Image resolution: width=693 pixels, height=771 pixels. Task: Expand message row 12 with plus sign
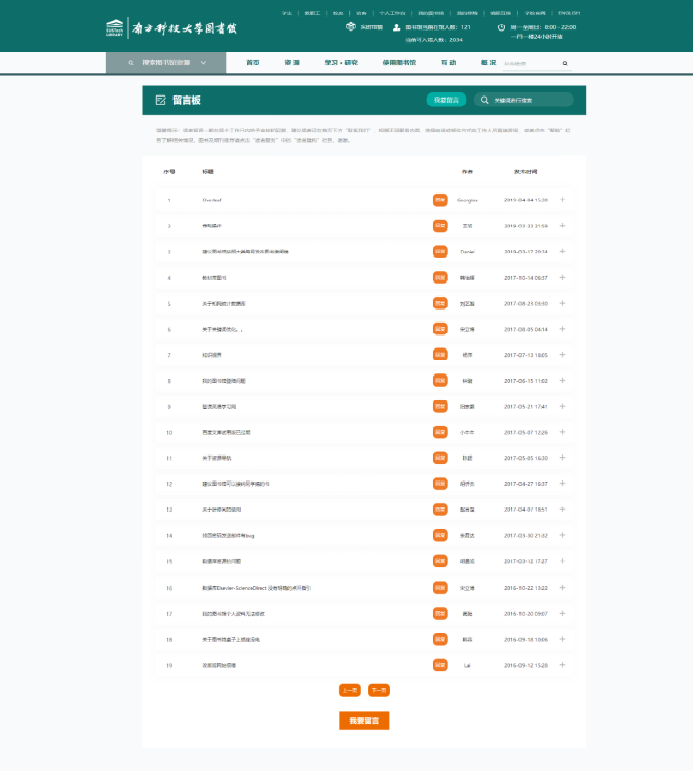[x=563, y=484]
